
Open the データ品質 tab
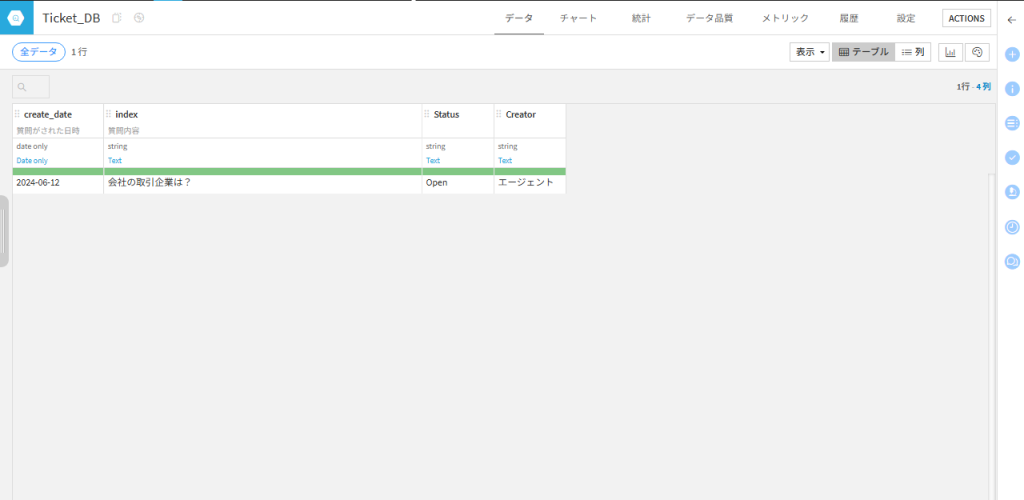point(708,18)
